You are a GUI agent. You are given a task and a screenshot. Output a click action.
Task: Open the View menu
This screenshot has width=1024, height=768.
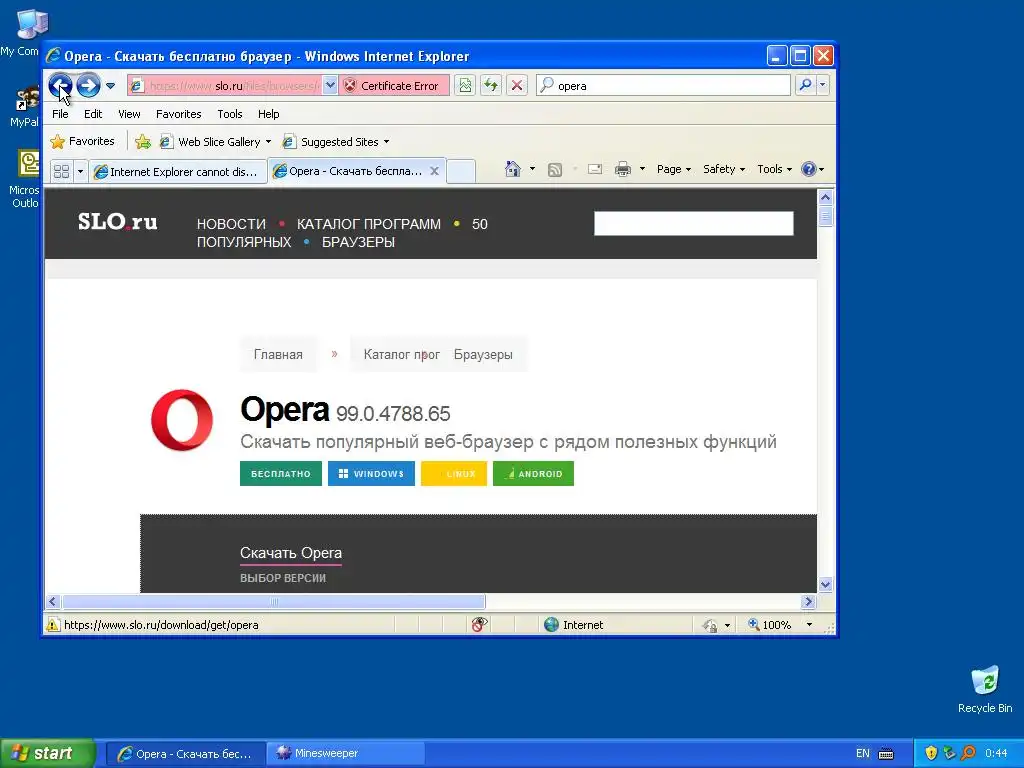click(129, 114)
